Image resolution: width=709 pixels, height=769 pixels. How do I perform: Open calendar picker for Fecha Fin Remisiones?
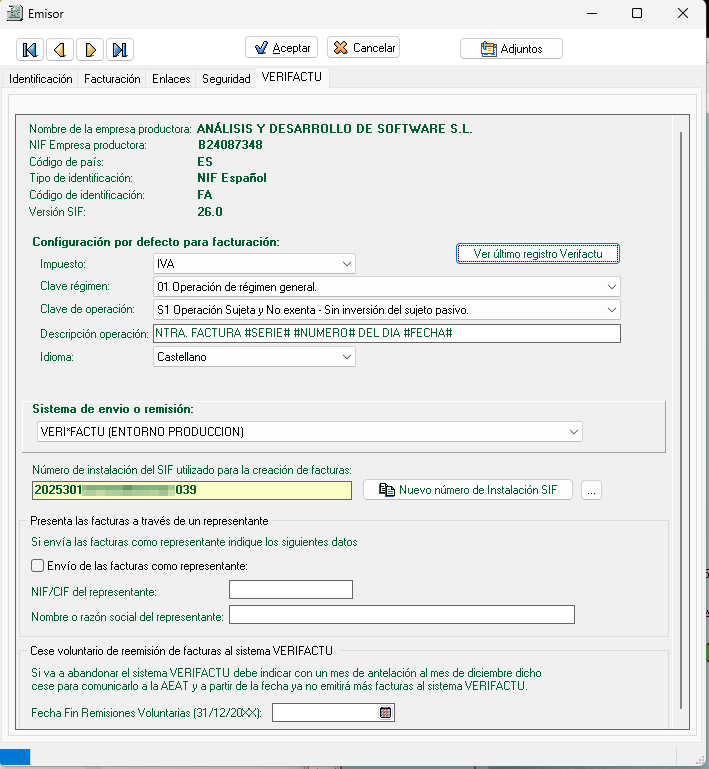coord(385,713)
